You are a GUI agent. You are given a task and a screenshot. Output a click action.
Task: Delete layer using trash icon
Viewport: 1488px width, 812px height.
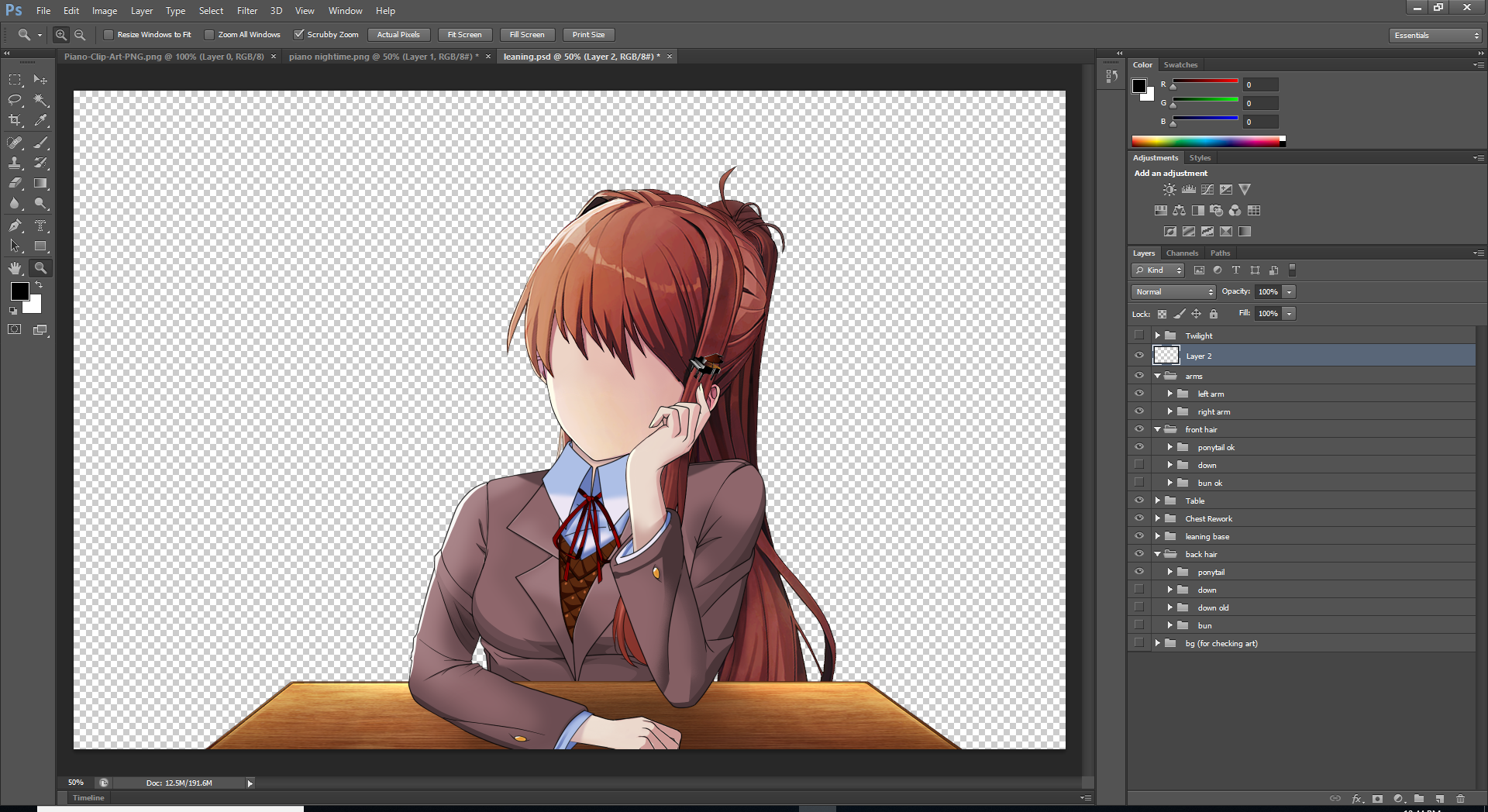click(x=1460, y=799)
